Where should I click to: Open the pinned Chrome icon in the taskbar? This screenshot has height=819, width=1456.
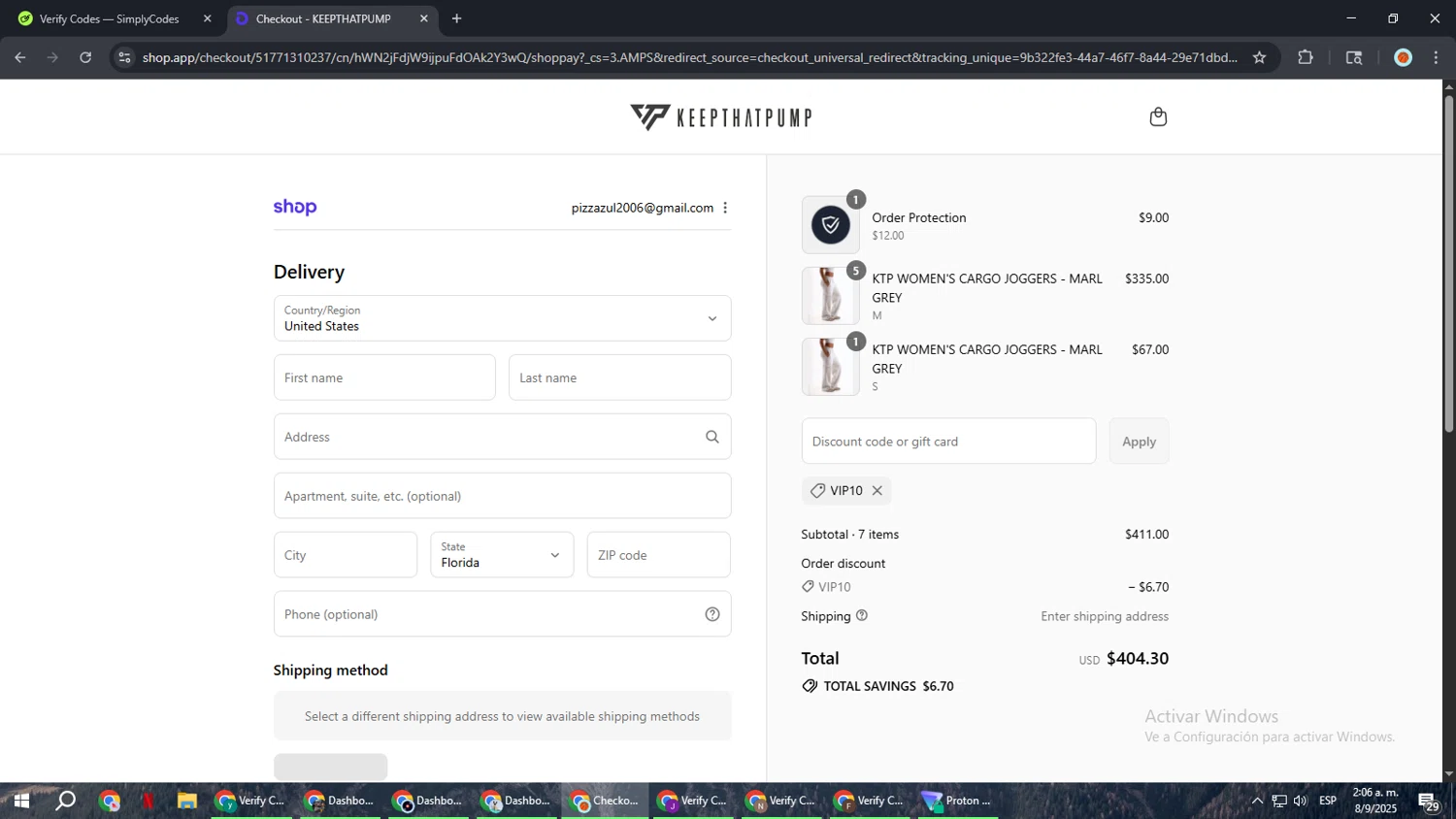[109, 801]
